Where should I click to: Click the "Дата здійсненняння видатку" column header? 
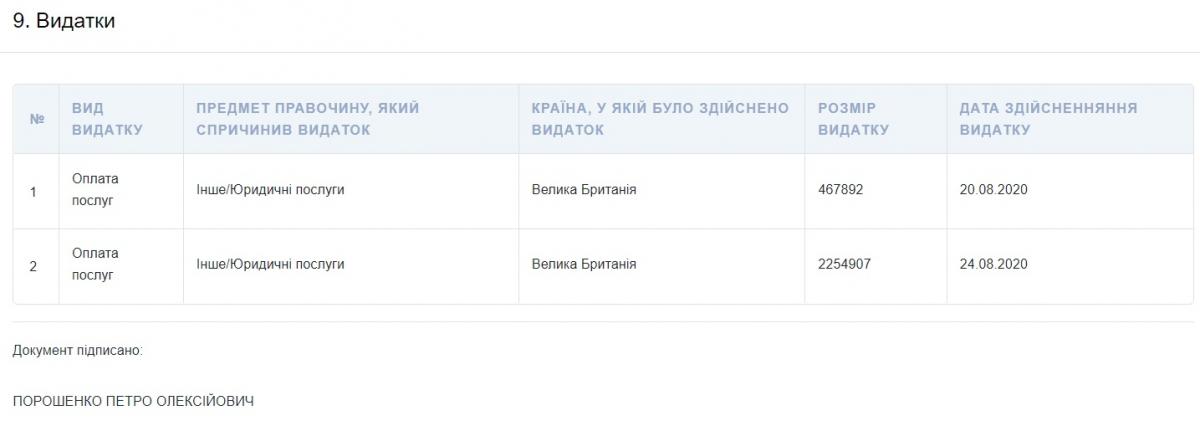coord(1048,119)
